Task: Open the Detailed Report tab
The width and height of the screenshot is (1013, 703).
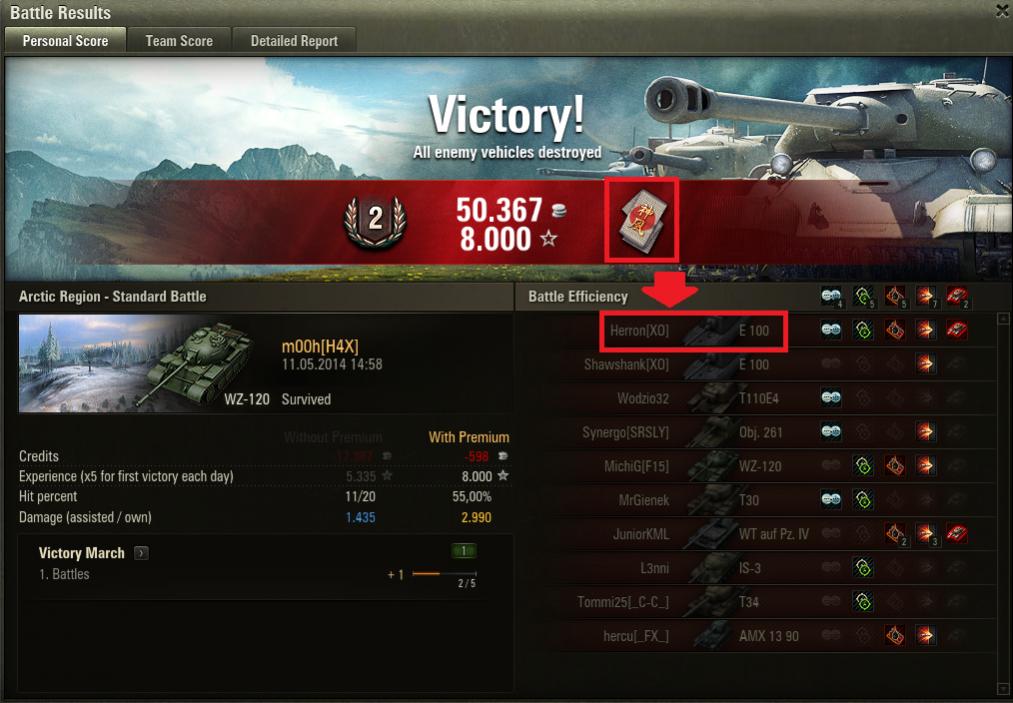Action: coord(294,41)
